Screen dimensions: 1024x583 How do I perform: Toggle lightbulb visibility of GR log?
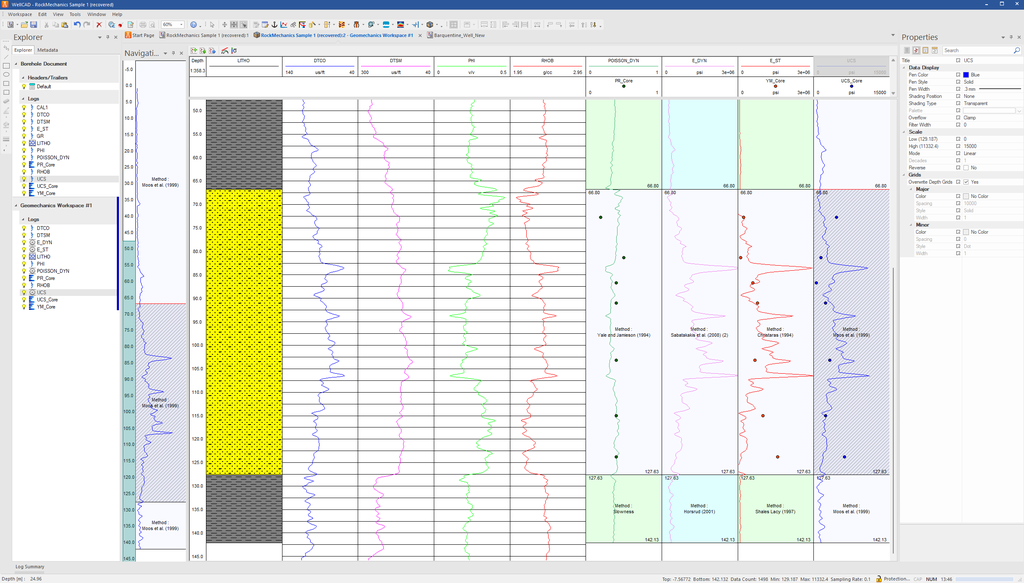point(24,136)
